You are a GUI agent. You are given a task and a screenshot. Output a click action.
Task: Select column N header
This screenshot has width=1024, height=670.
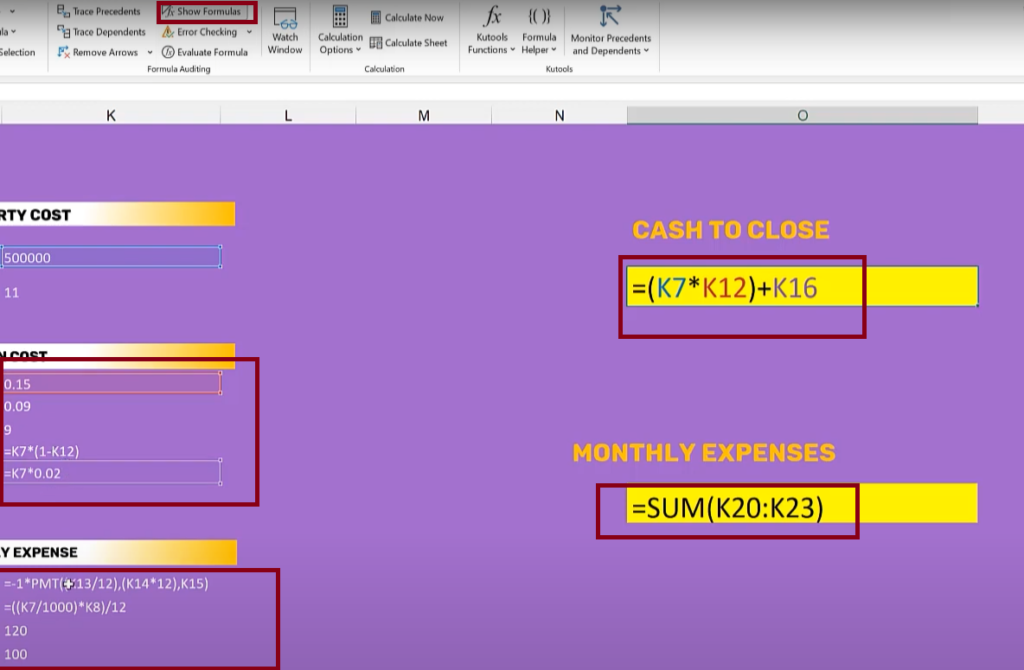point(559,116)
